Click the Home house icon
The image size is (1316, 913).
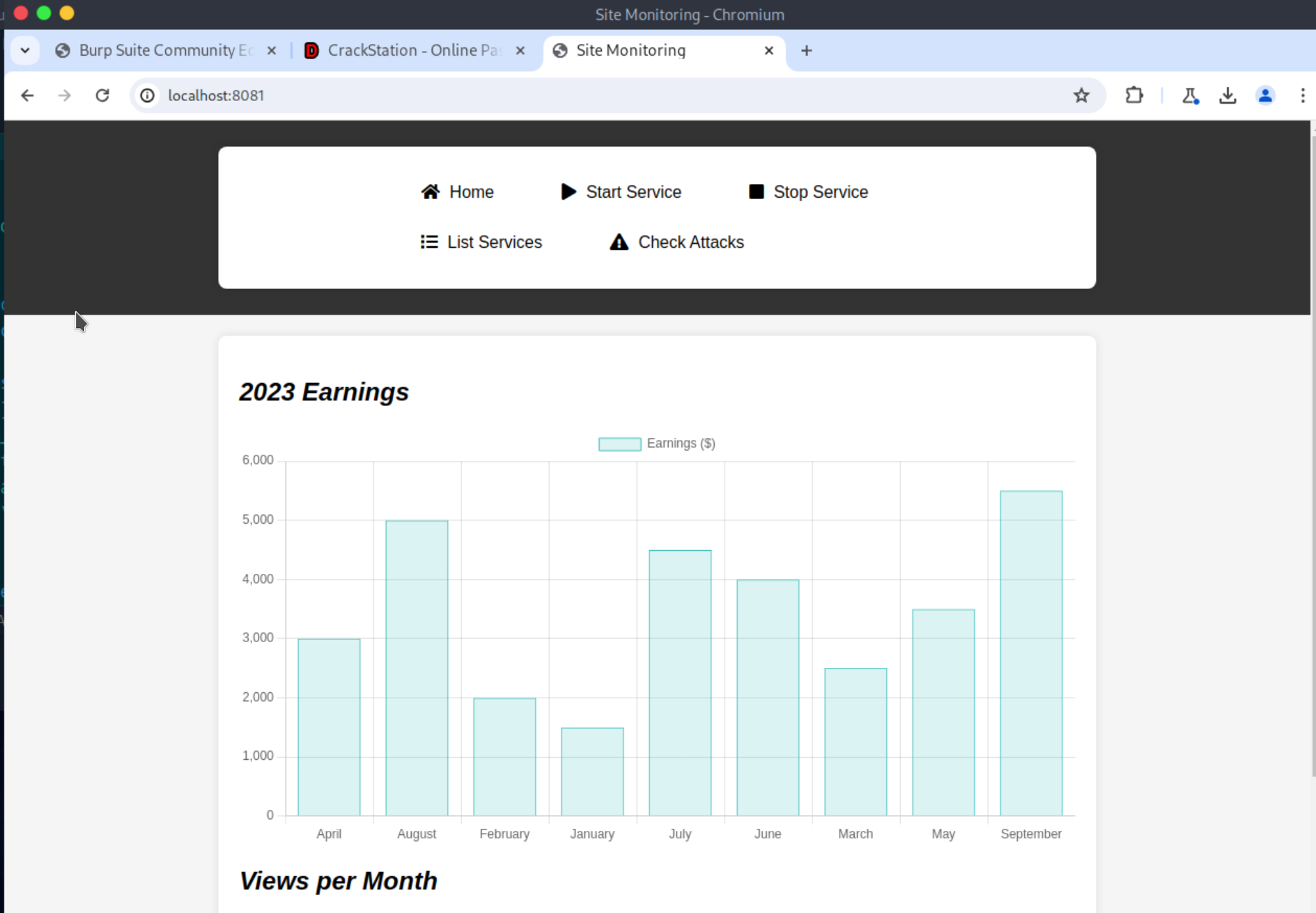[430, 192]
